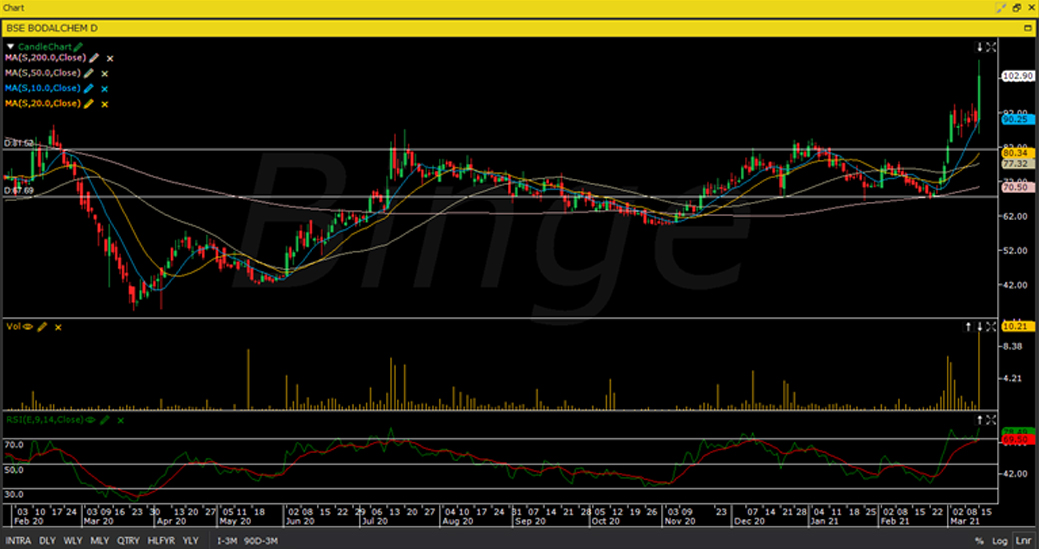
Task: Switch to INTRA timeframe
Action: click(x=19, y=541)
